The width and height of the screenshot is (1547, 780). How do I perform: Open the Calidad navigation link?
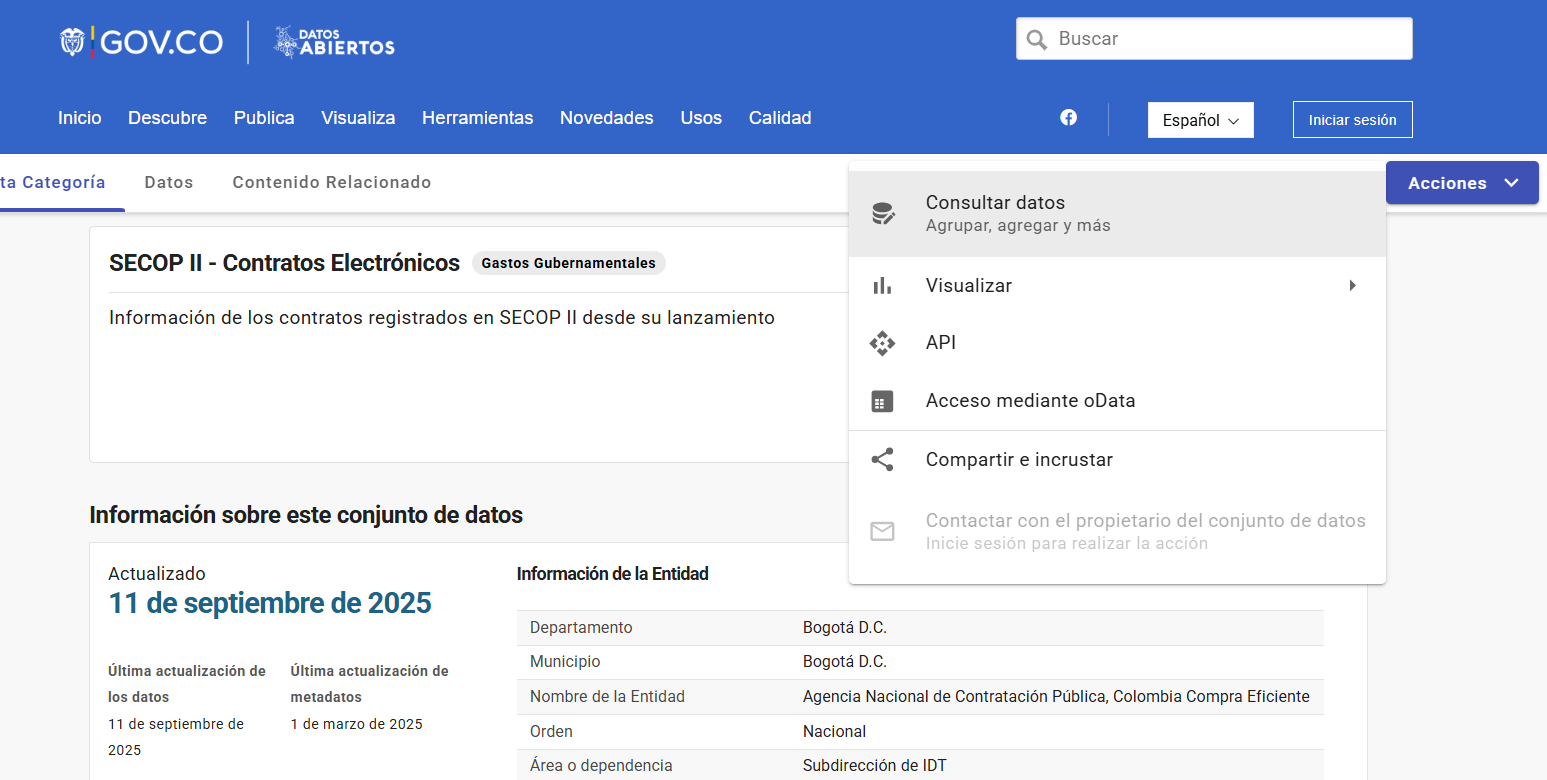coord(780,118)
